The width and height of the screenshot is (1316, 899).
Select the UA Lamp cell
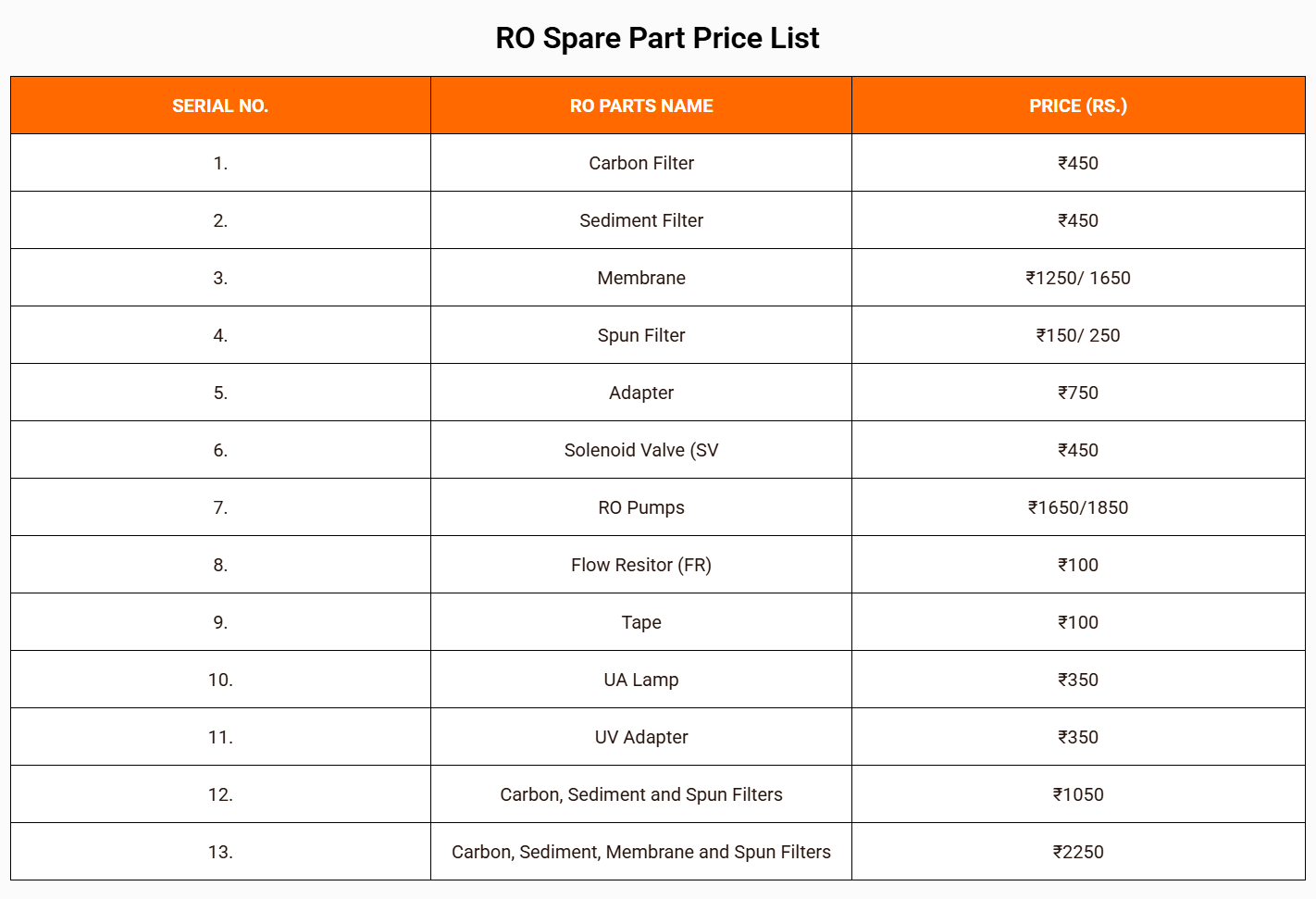point(641,680)
